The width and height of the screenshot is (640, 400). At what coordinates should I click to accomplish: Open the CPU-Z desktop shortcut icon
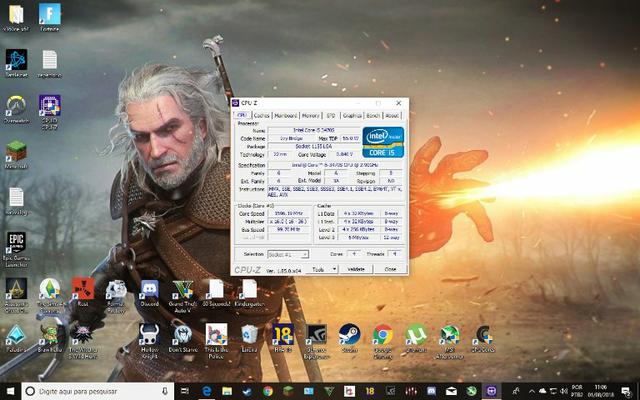coord(50,112)
